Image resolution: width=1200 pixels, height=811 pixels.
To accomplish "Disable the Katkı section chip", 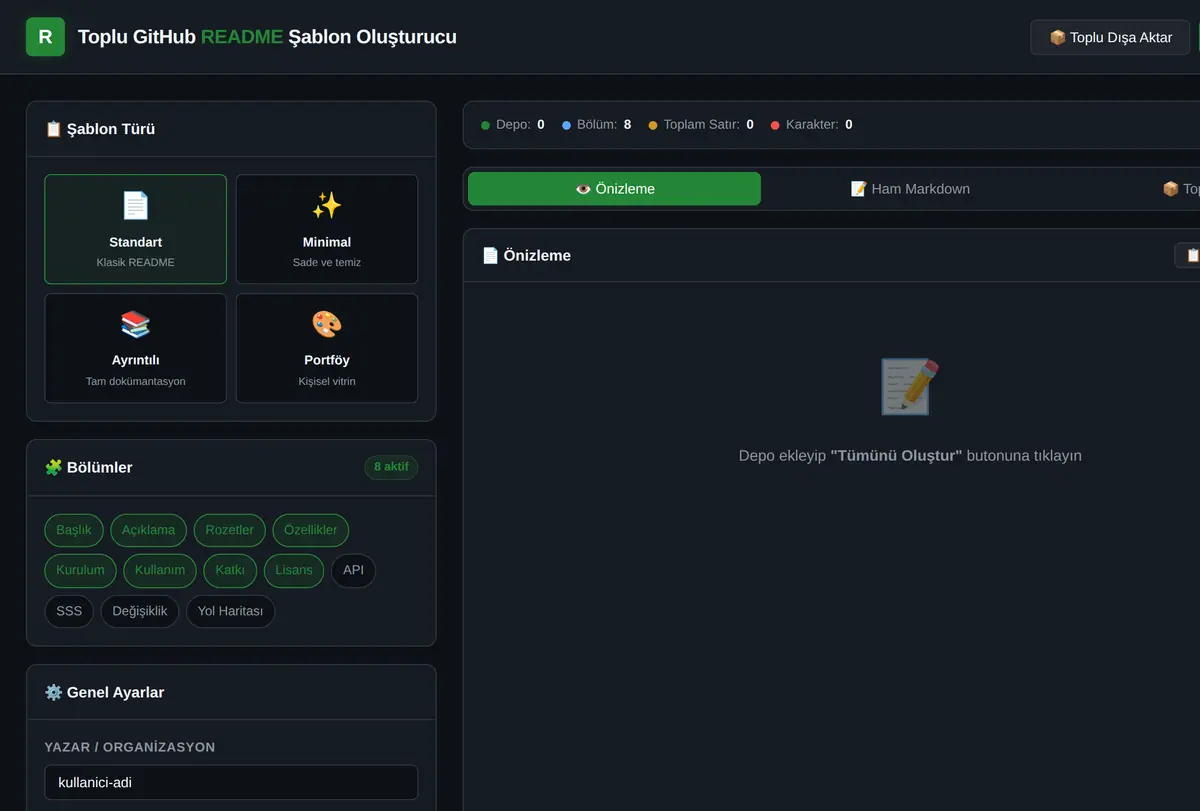I will [230, 570].
